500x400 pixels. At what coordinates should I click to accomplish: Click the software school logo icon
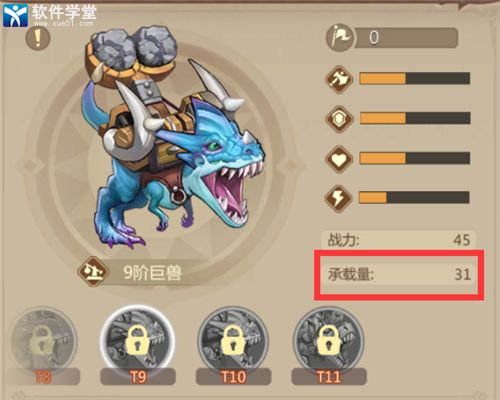(x=15, y=15)
